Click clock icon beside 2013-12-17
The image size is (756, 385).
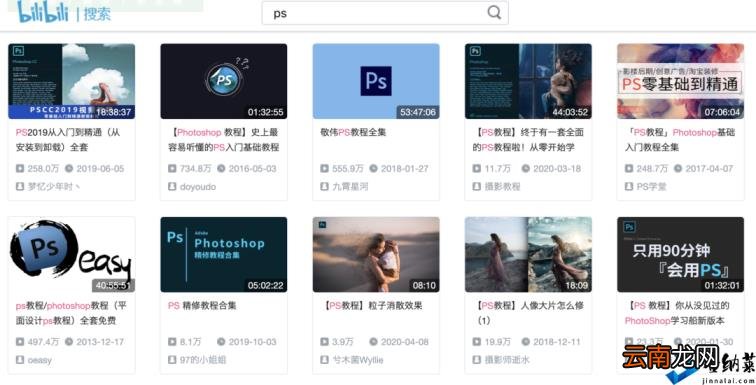tap(69, 342)
